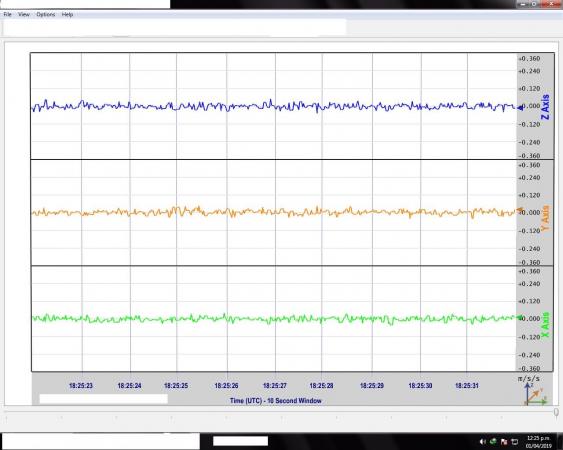Click the Y Axis label

coord(545,218)
